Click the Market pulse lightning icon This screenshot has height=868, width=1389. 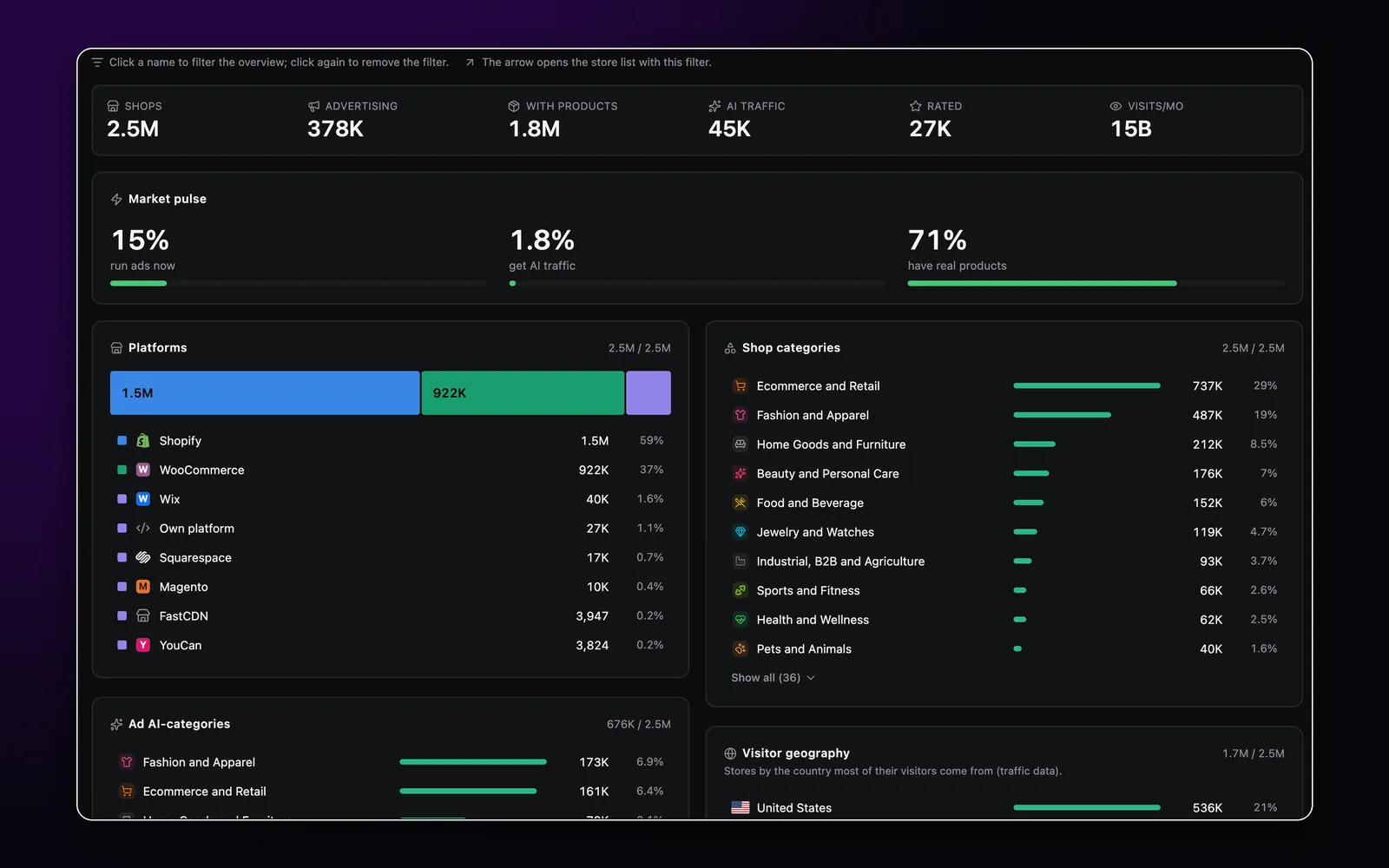pos(116,200)
